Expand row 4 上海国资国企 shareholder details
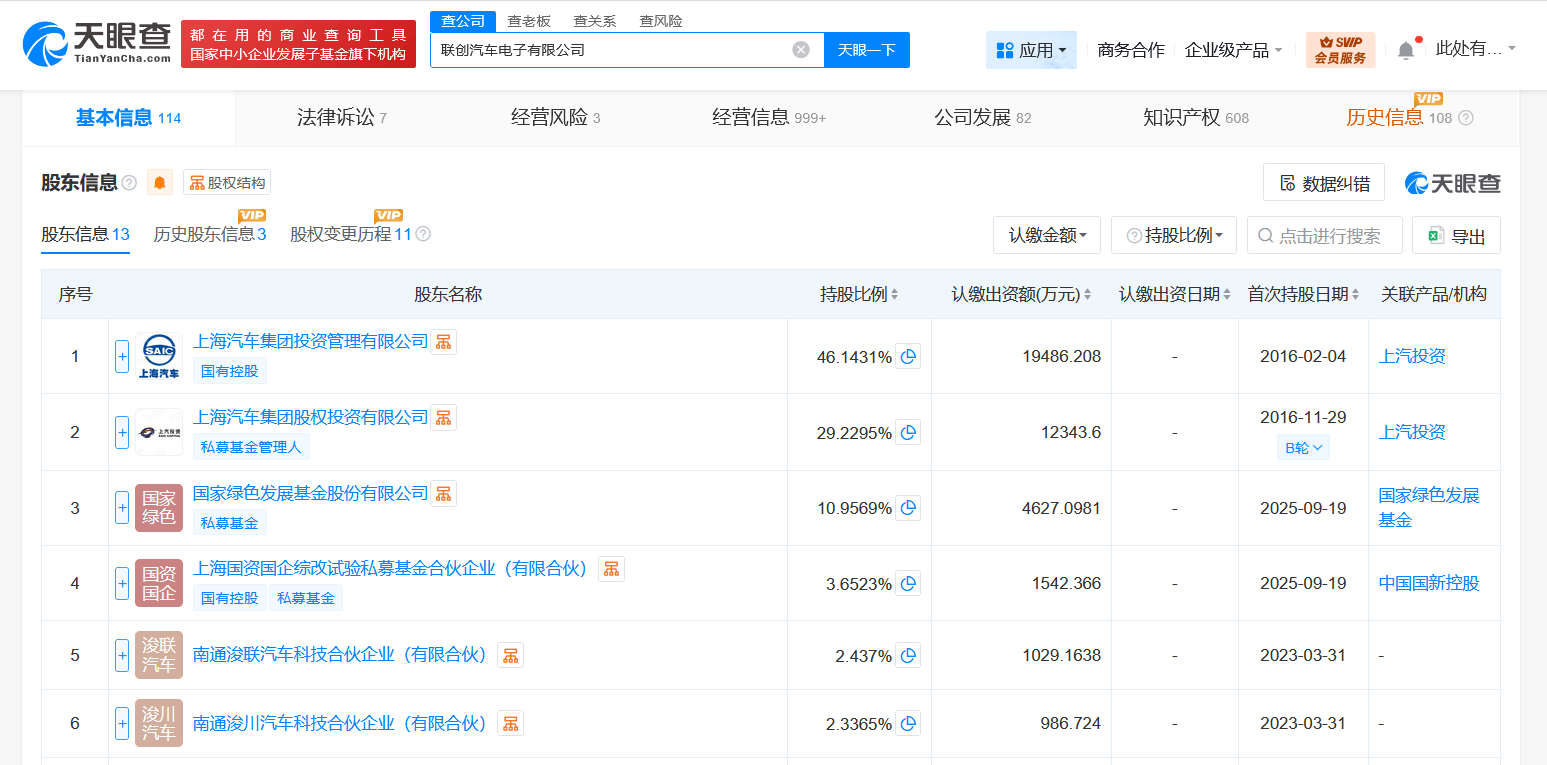Image resolution: width=1547 pixels, height=765 pixels. (122, 583)
